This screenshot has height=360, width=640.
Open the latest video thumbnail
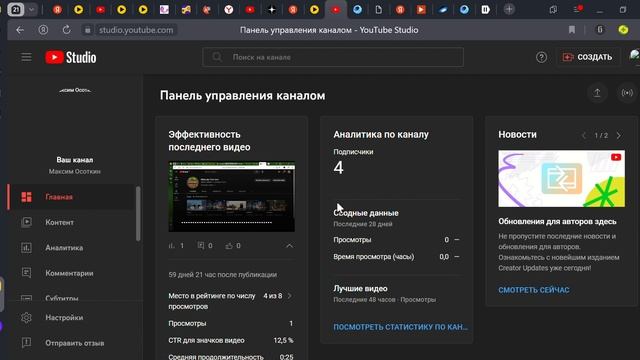coord(231,197)
